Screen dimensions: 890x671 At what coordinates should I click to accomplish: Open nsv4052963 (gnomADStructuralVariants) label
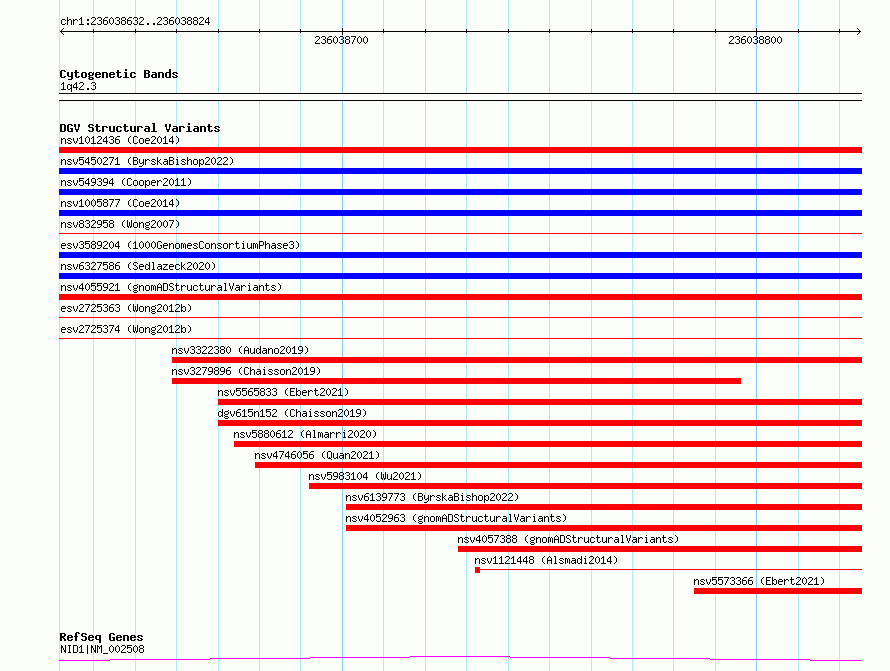pos(456,518)
